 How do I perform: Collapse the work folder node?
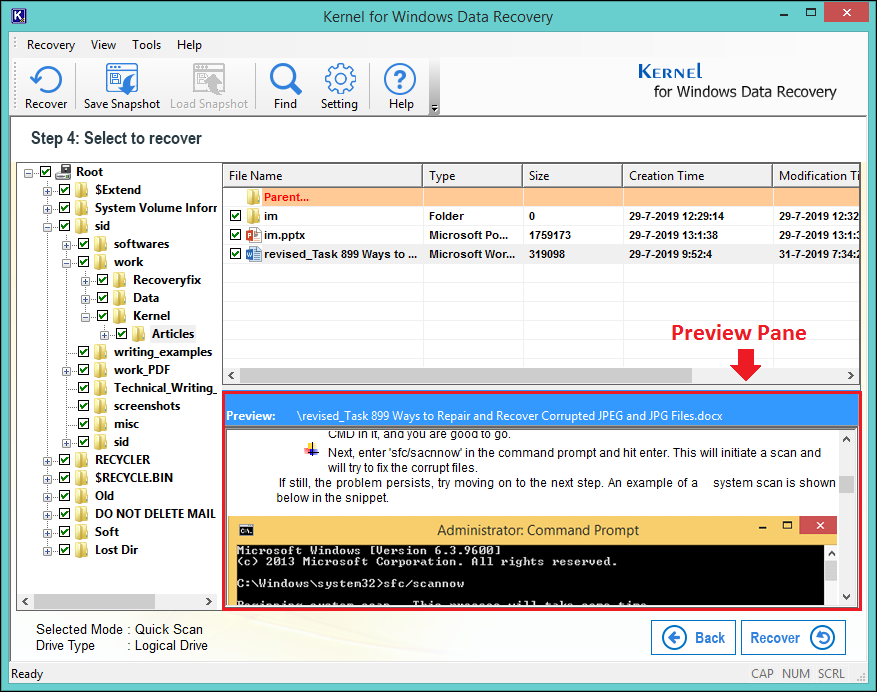(67, 263)
